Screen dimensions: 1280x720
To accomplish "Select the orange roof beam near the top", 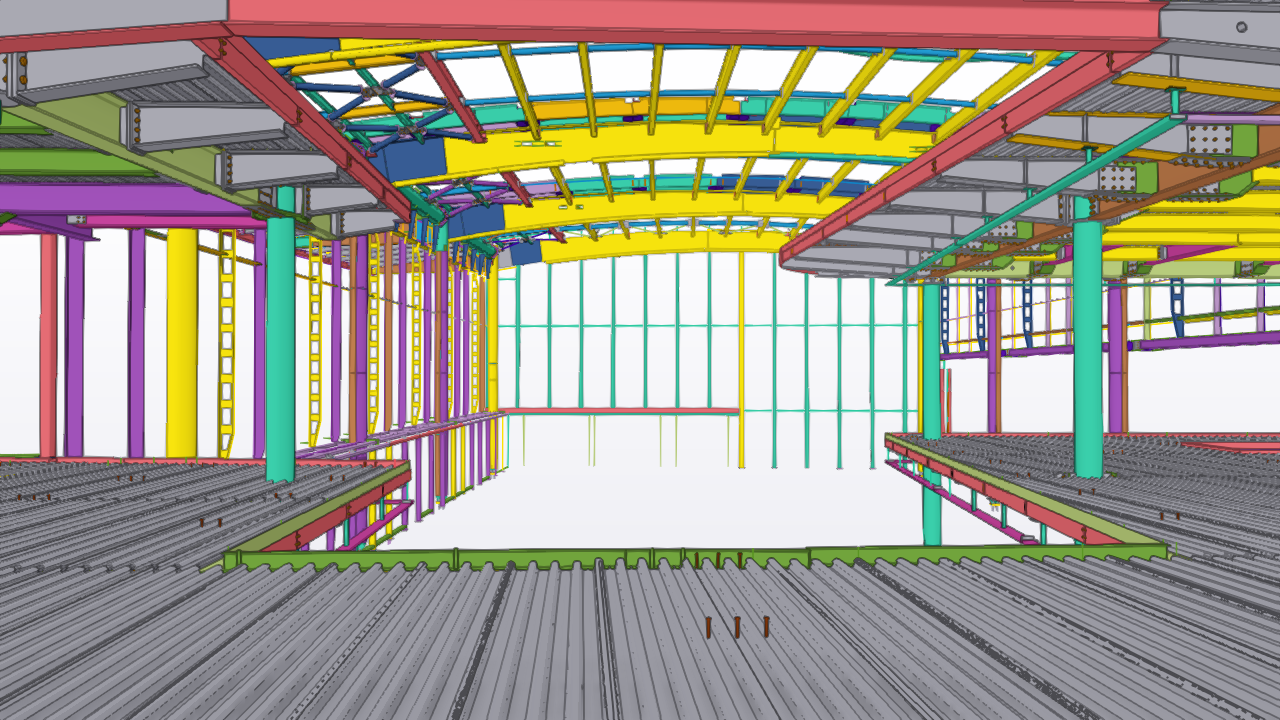I will coord(640,107).
